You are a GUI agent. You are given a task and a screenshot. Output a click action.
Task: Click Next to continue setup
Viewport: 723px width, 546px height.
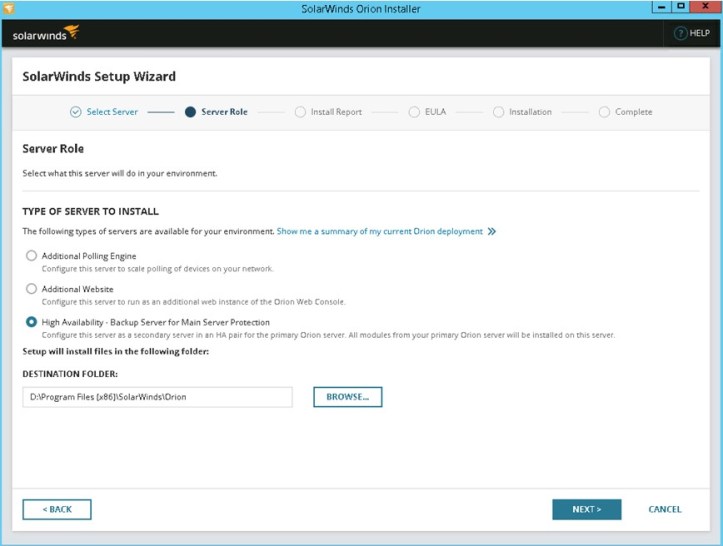586,509
